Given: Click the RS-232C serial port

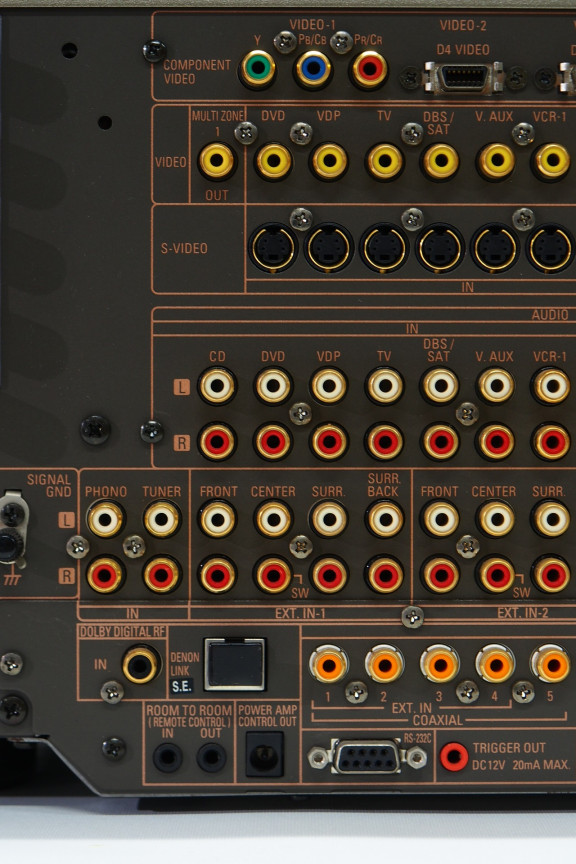Looking at the screenshot, I should (x=367, y=757).
